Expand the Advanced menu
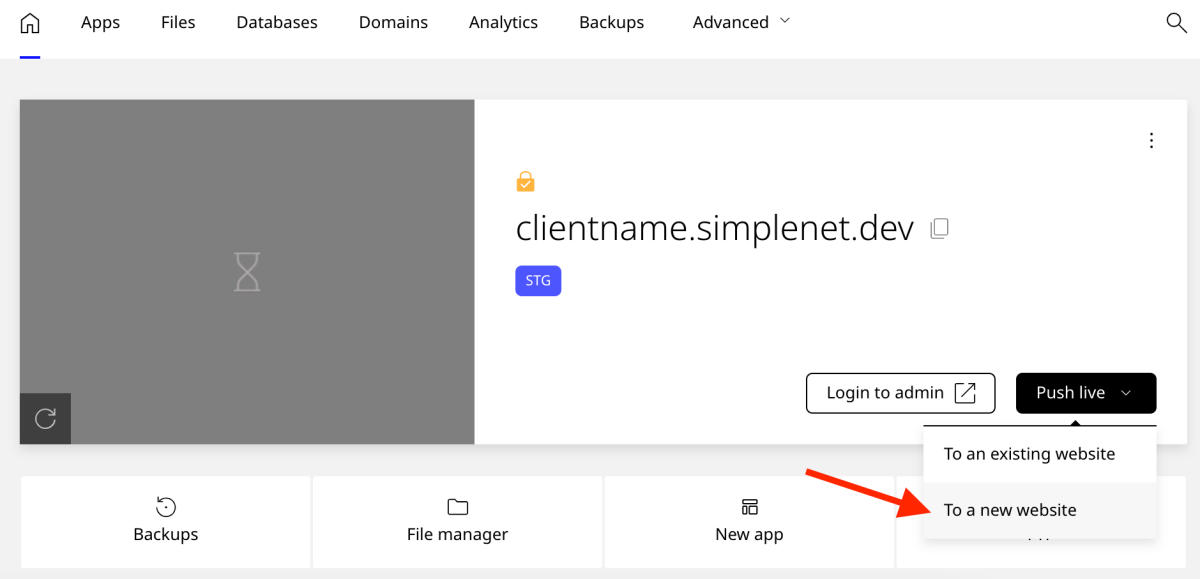This screenshot has width=1200, height=579. coord(741,22)
